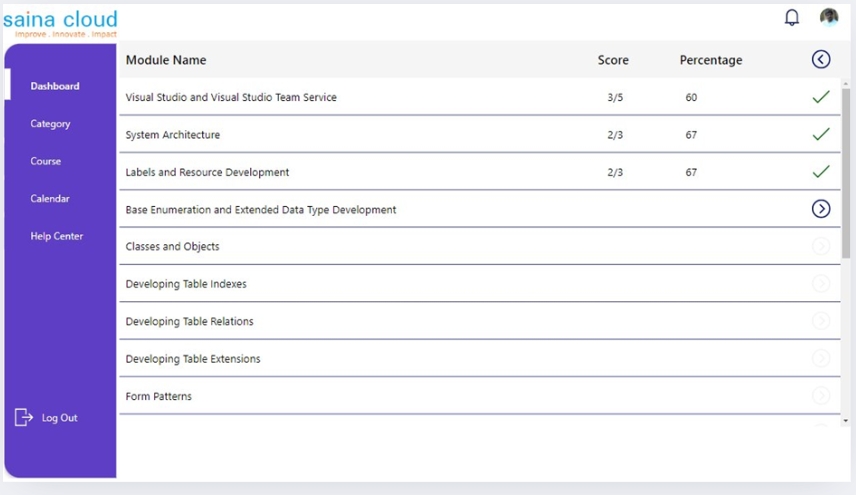
Task: Click checkmark for System Architecture module
Action: (821, 134)
